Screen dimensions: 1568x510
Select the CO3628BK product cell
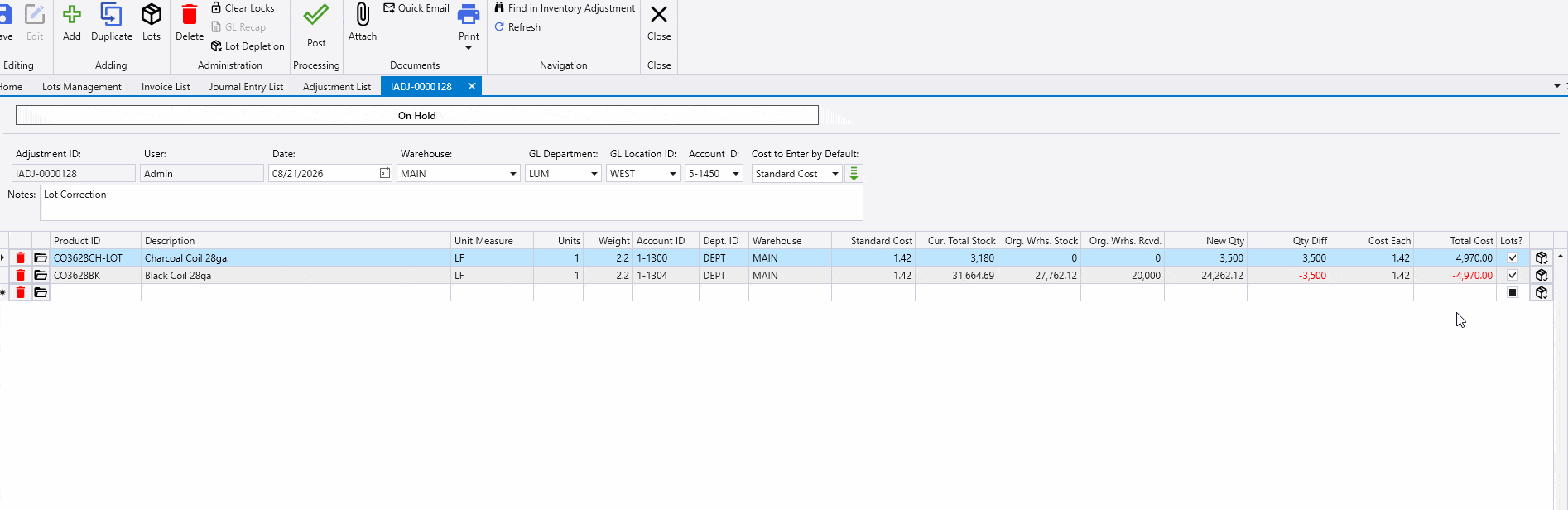[x=95, y=276]
